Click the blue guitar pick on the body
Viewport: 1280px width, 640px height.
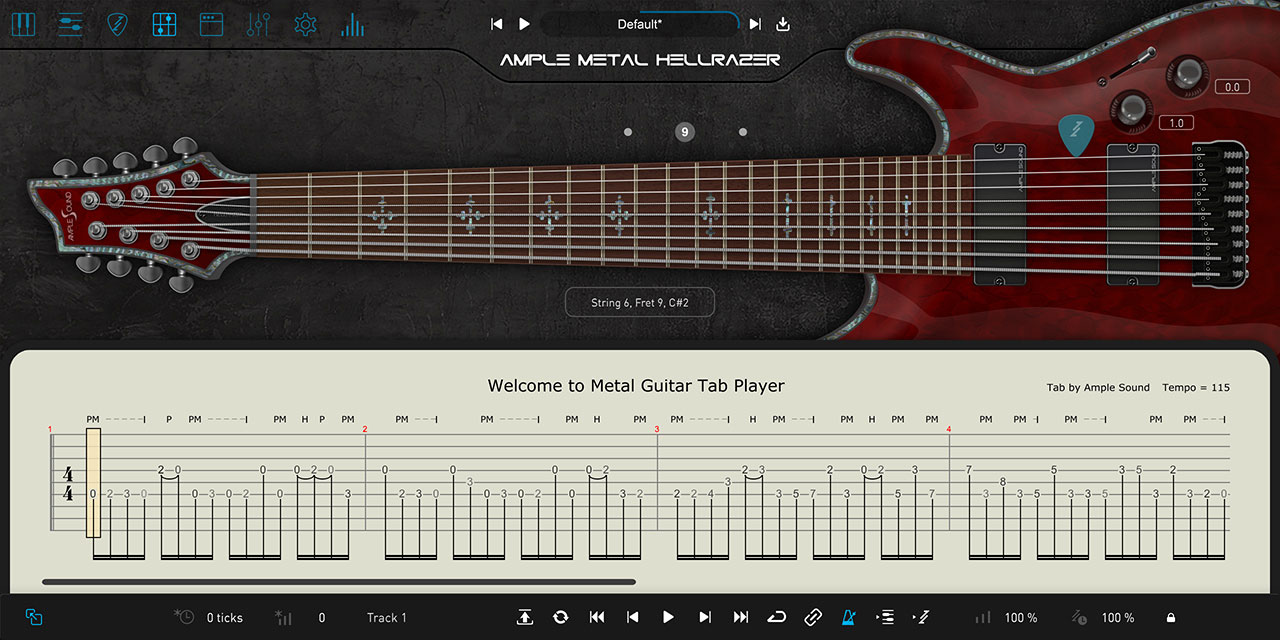point(1076,134)
